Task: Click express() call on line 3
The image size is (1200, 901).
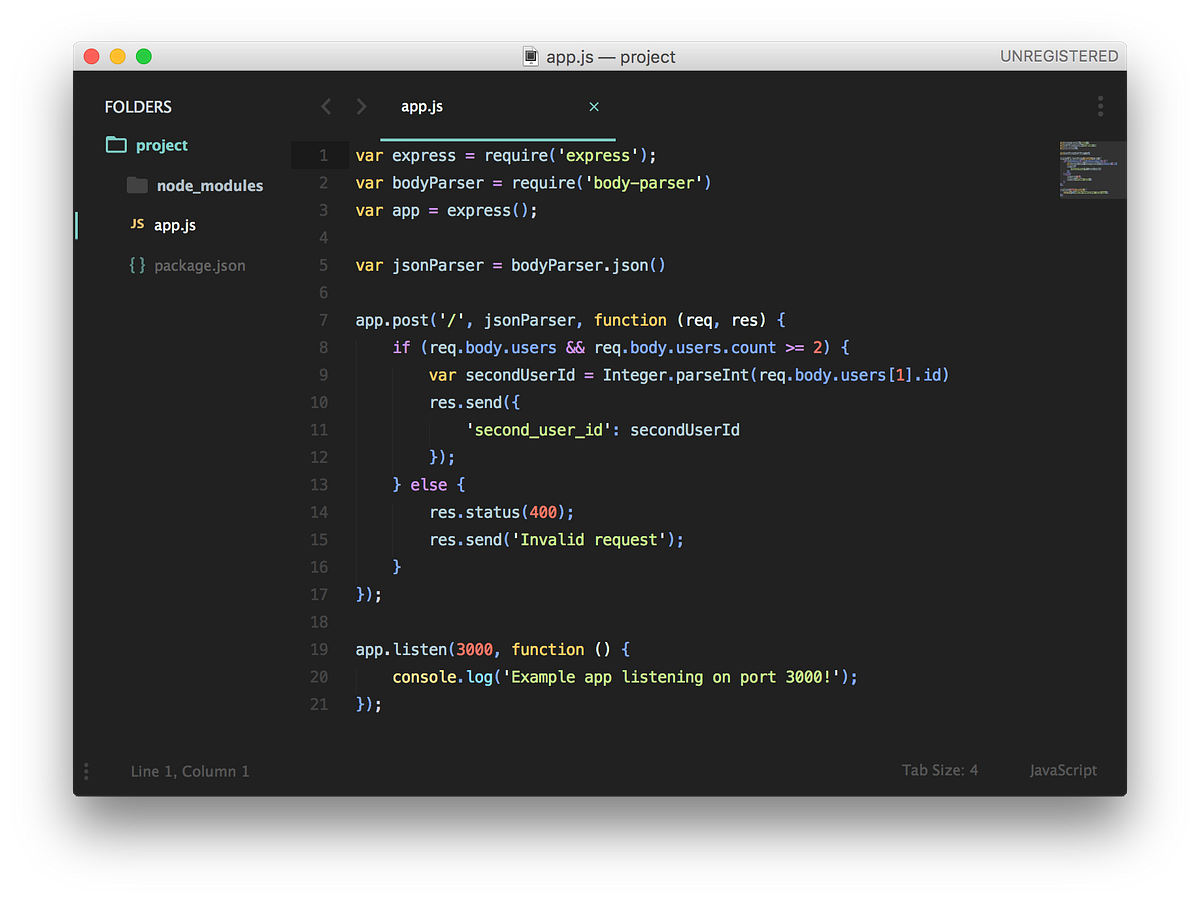Action: click(x=488, y=211)
